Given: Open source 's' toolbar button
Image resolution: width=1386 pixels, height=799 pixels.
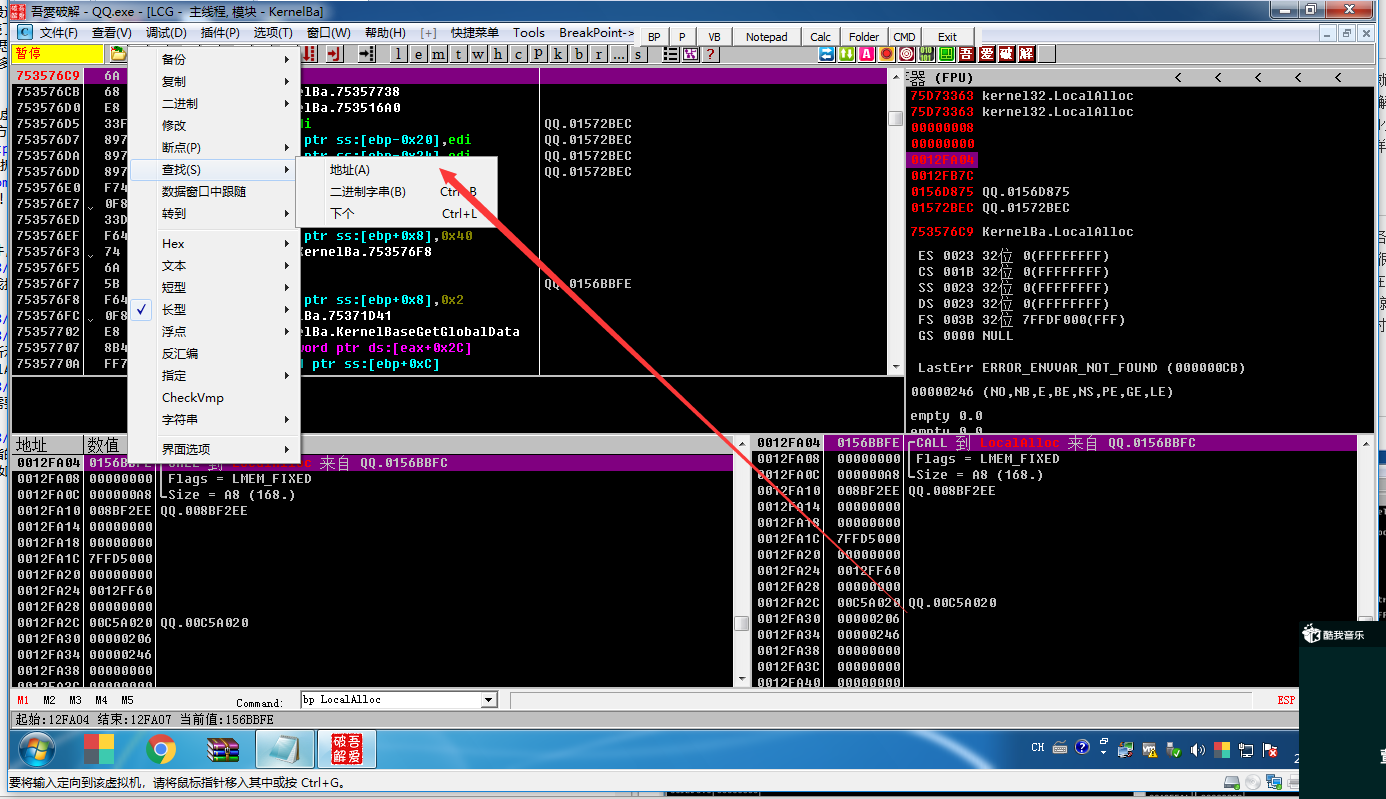Looking at the screenshot, I should (x=638, y=54).
